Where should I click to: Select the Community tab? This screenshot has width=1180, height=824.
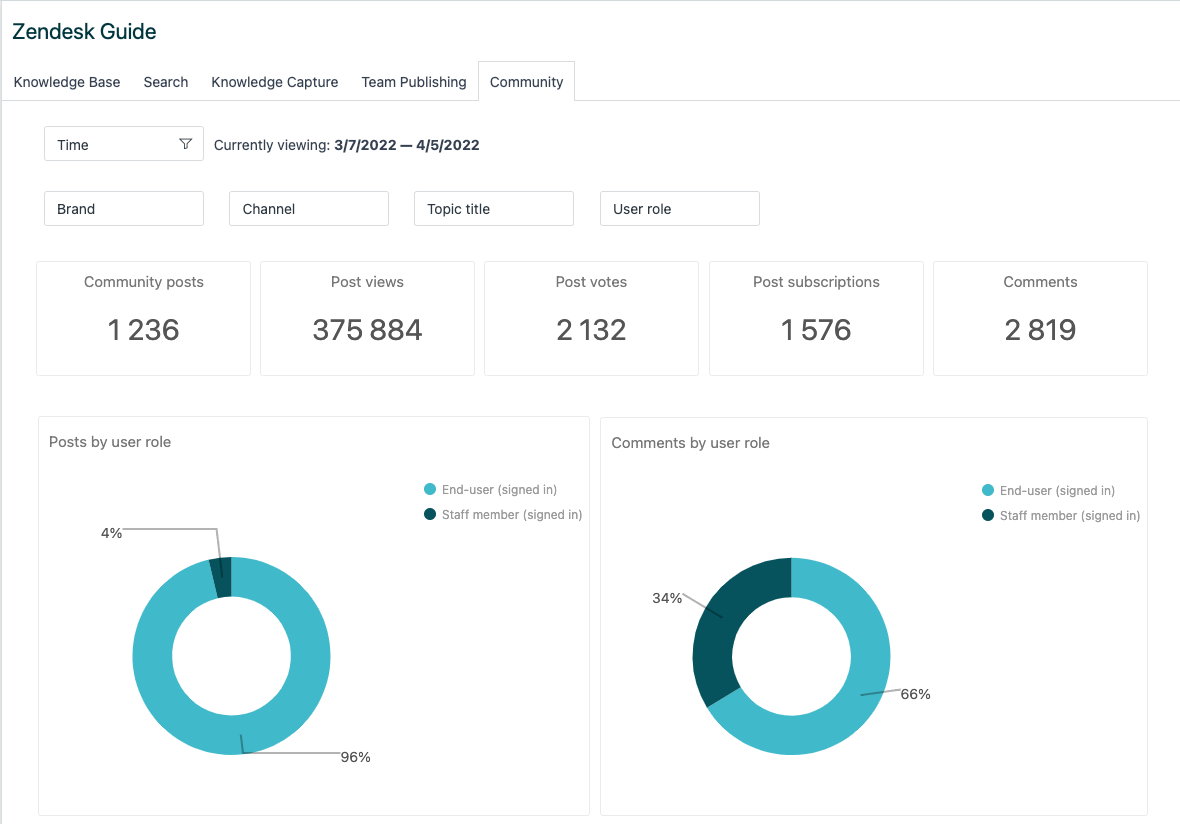pyautogui.click(x=526, y=82)
